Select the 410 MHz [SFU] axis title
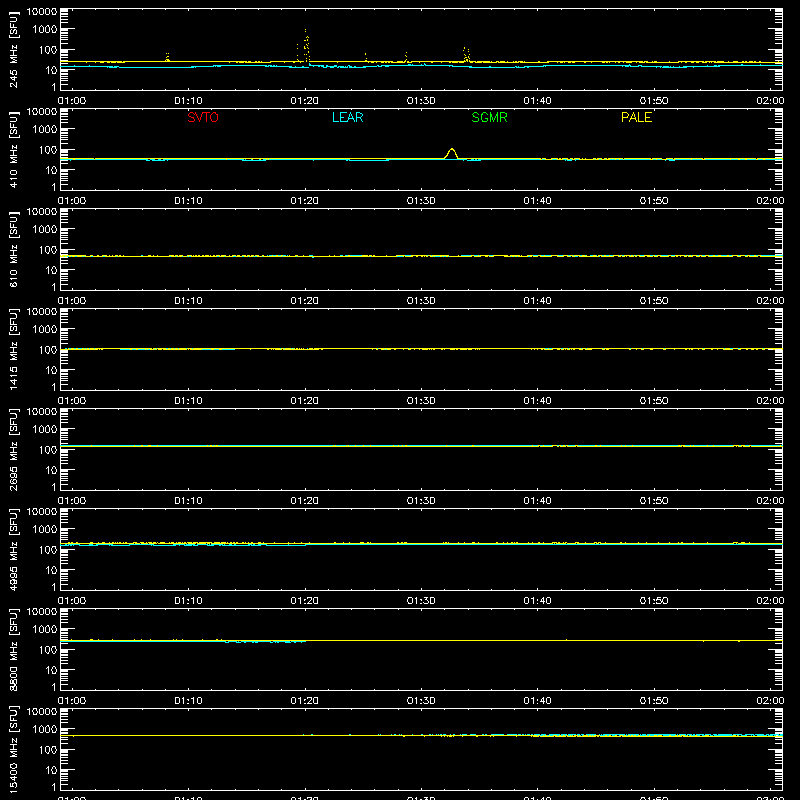 tap(13, 149)
